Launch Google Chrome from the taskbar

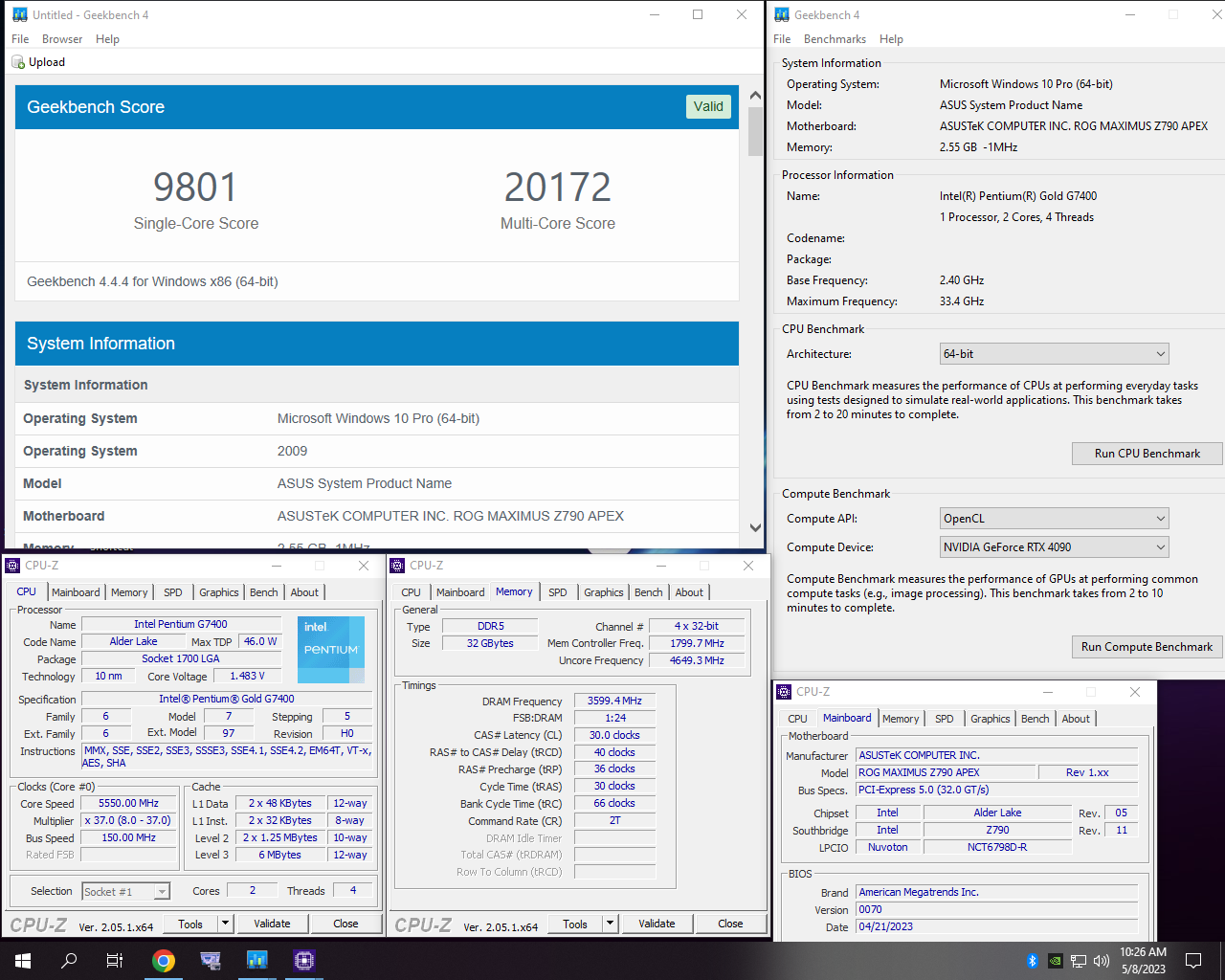(x=164, y=961)
